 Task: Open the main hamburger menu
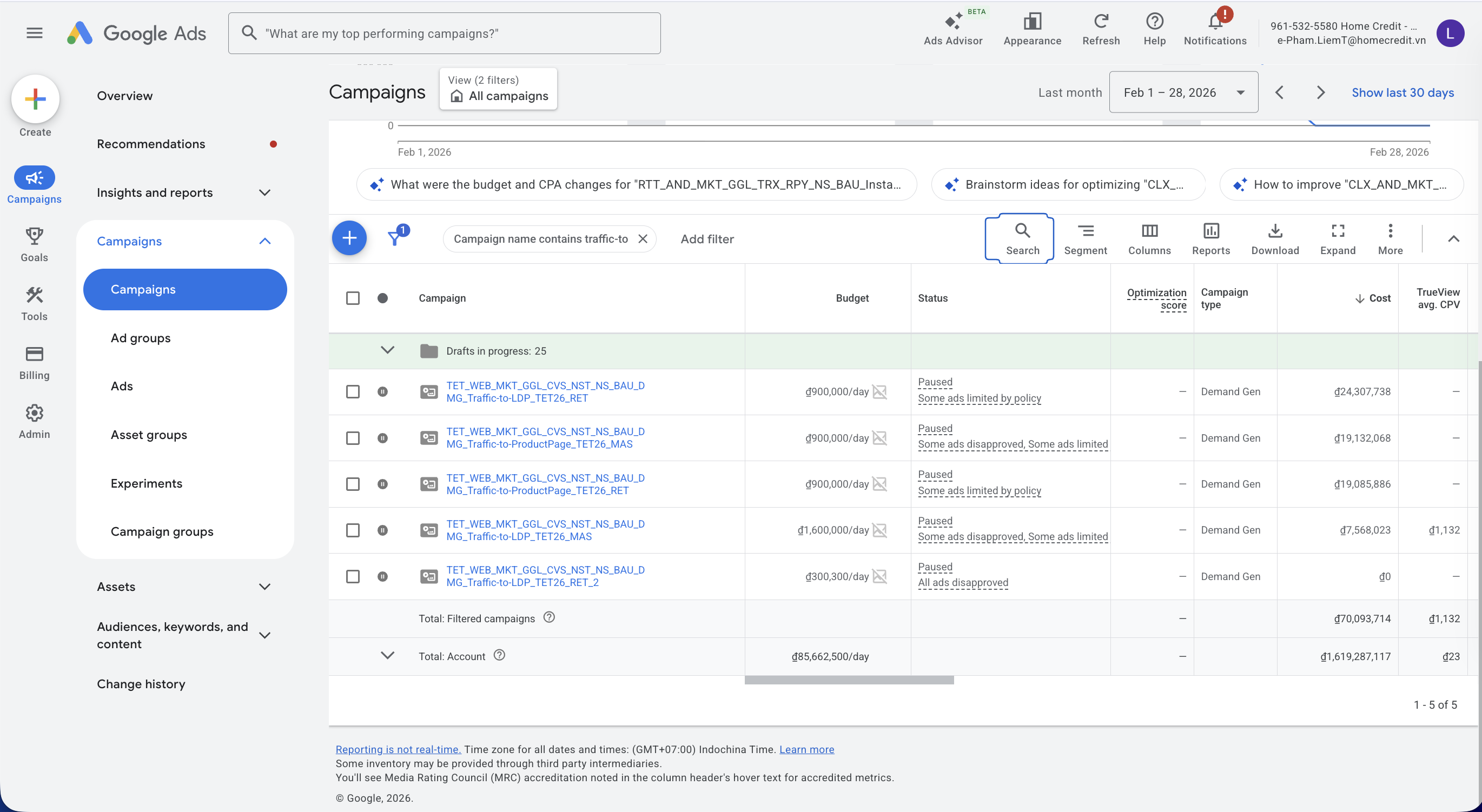pos(35,34)
